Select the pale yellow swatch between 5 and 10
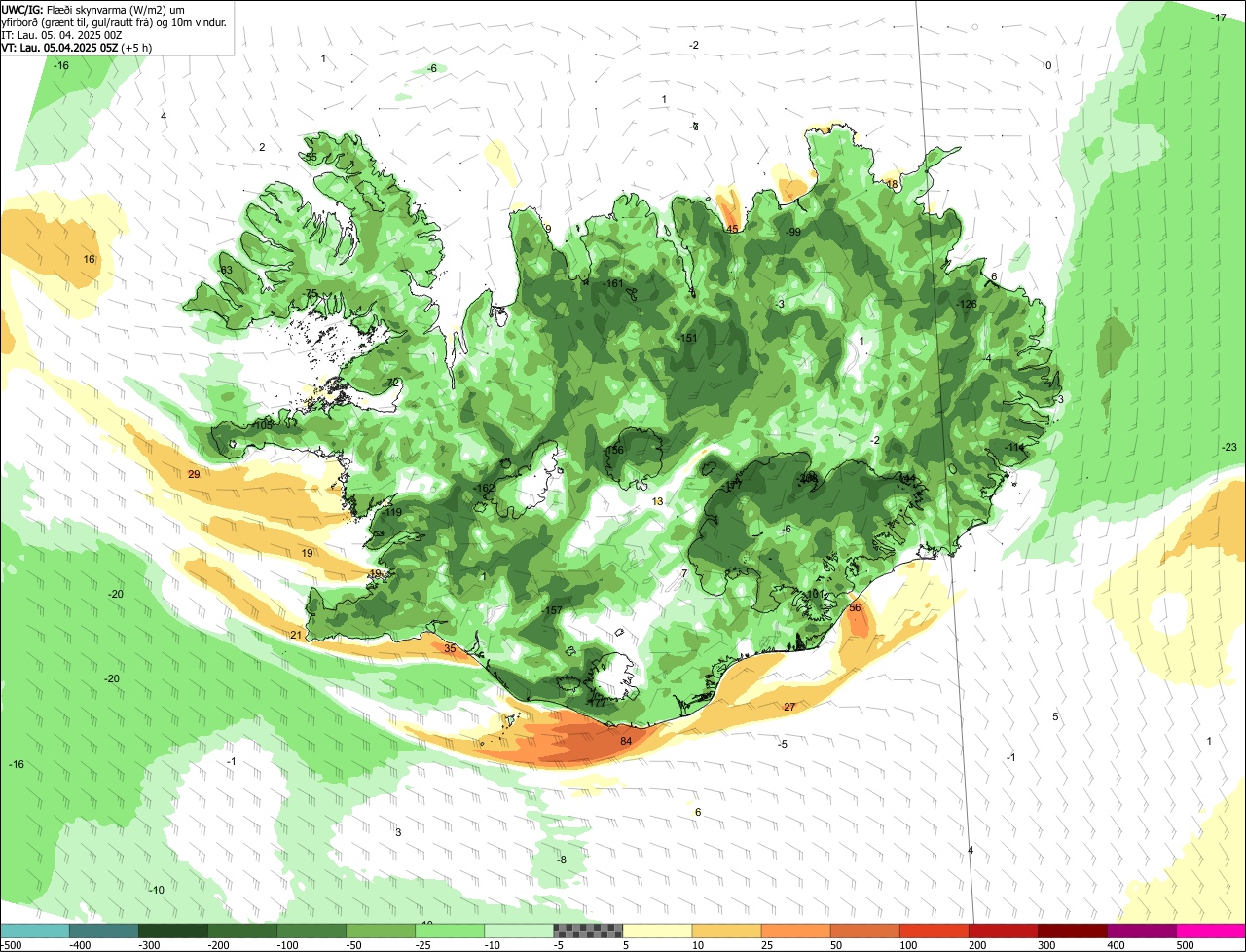This screenshot has width=1246, height=952. point(657,931)
